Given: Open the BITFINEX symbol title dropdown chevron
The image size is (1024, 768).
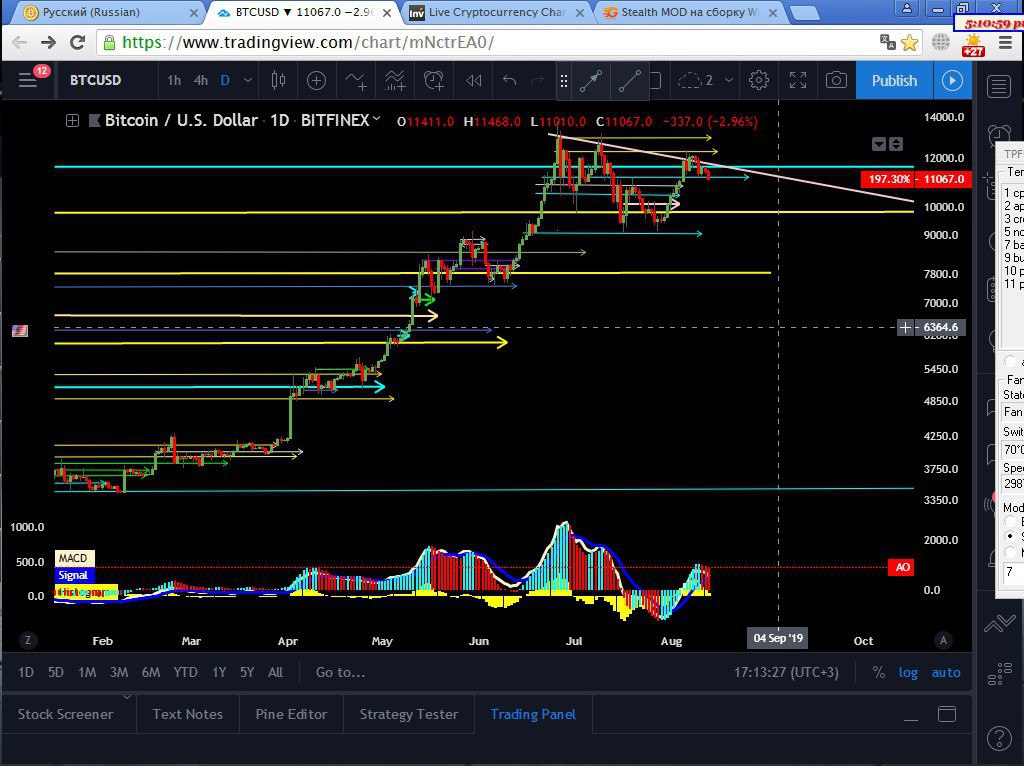Looking at the screenshot, I should [376, 119].
